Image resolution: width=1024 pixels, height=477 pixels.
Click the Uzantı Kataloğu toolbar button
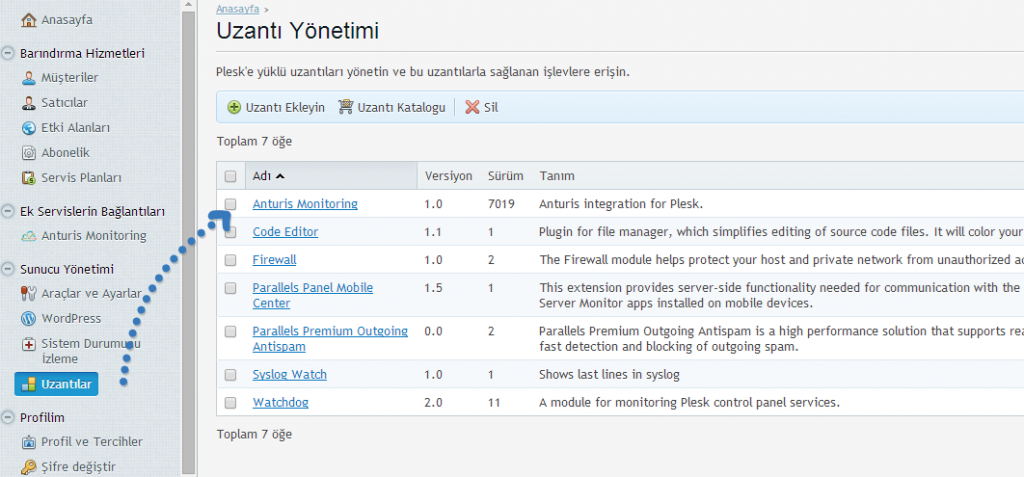point(391,108)
